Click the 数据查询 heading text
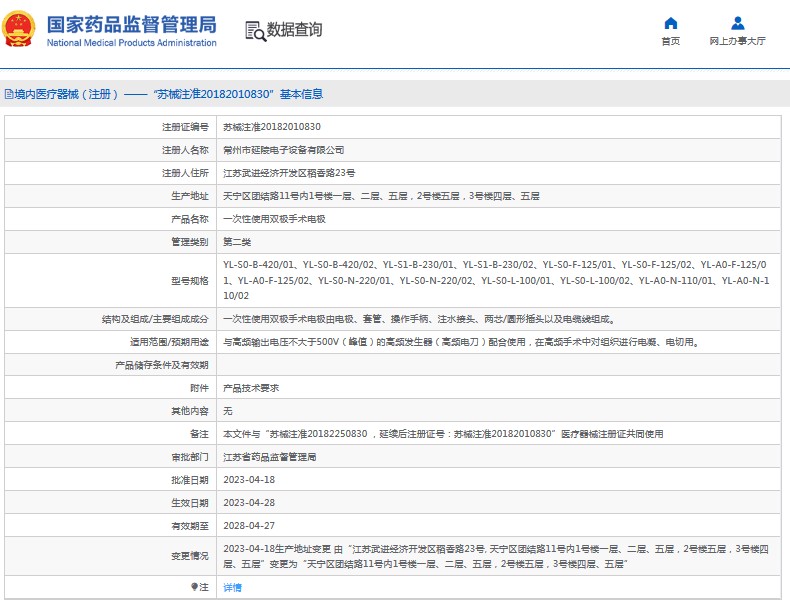Image resolution: width=790 pixels, height=607 pixels. click(294, 30)
